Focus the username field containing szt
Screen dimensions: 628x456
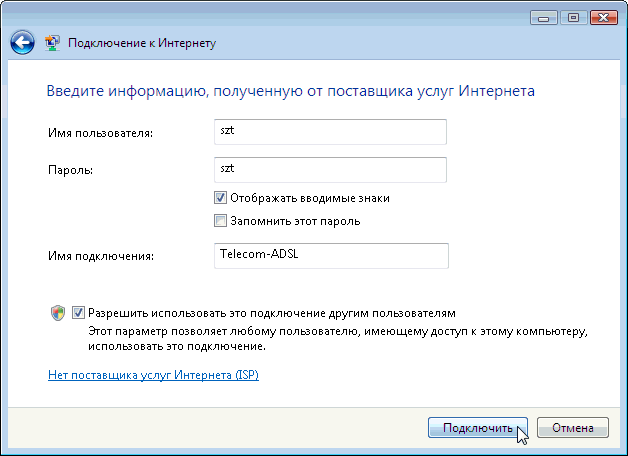[x=330, y=132]
